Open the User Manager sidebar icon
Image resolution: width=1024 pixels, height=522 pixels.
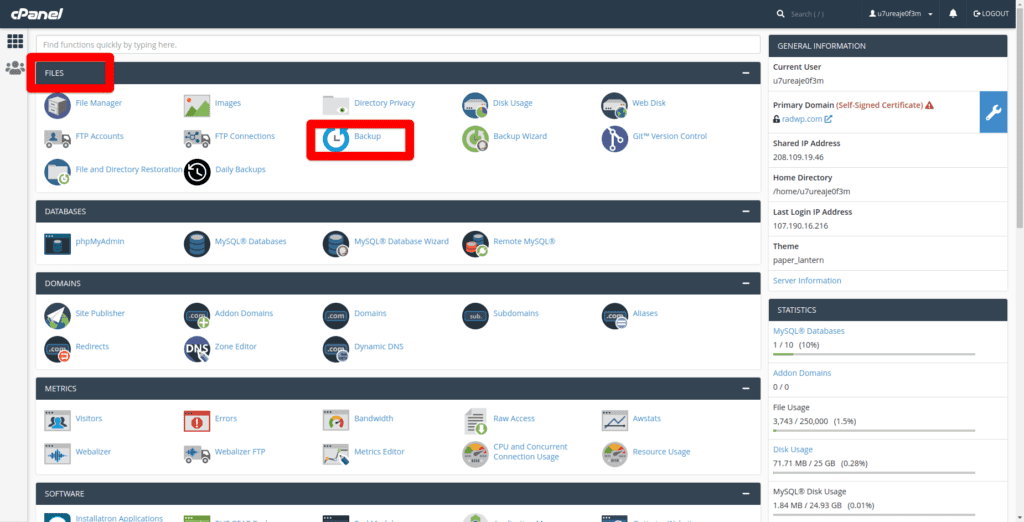point(15,68)
